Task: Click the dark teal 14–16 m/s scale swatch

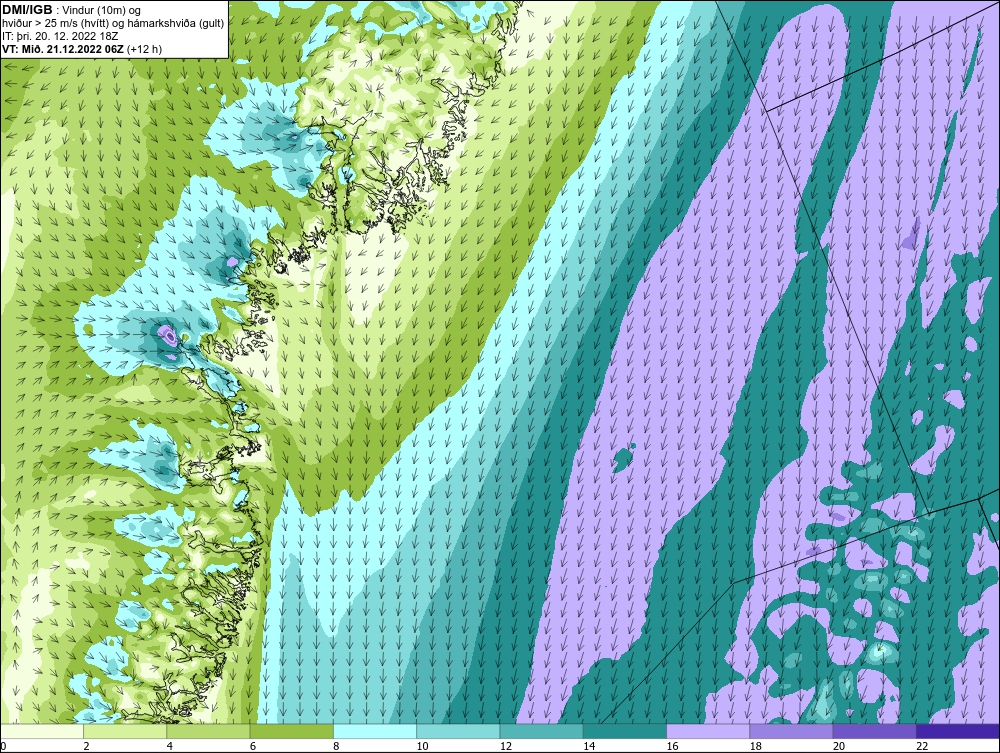Action: click(624, 731)
